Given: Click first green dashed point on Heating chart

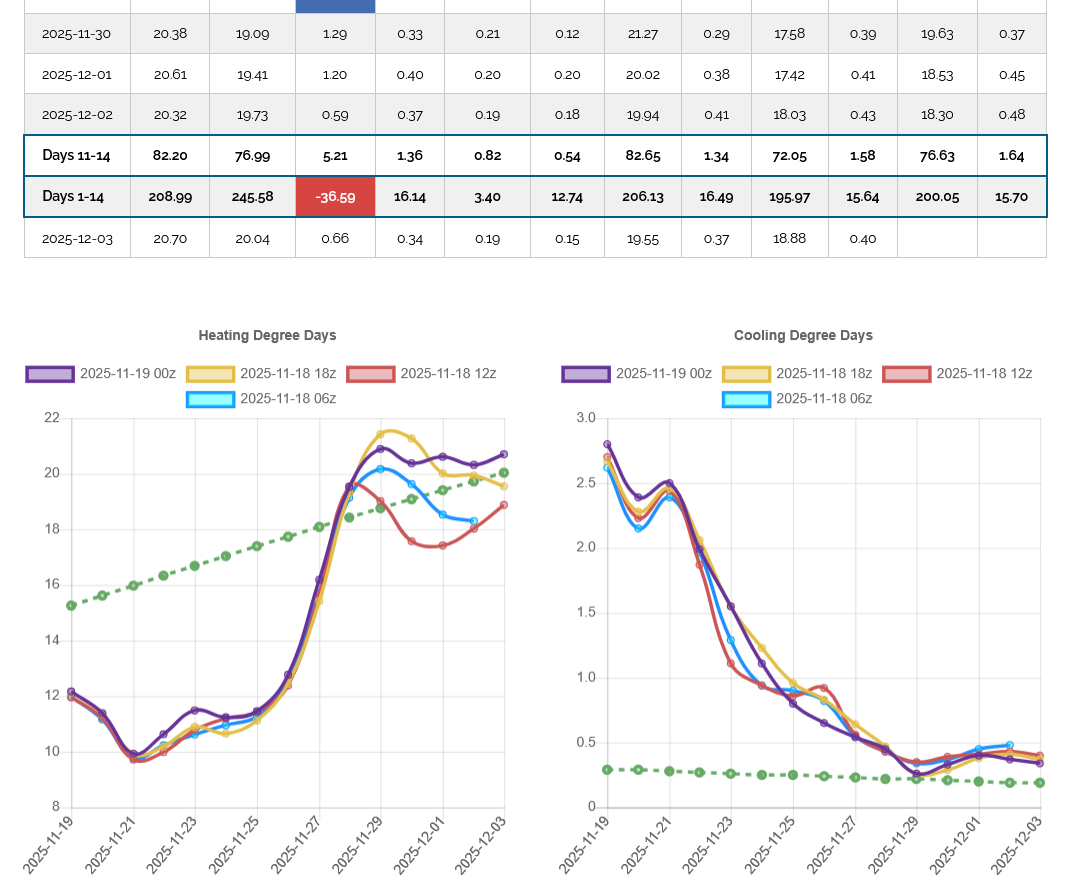Looking at the screenshot, I should tap(71, 606).
